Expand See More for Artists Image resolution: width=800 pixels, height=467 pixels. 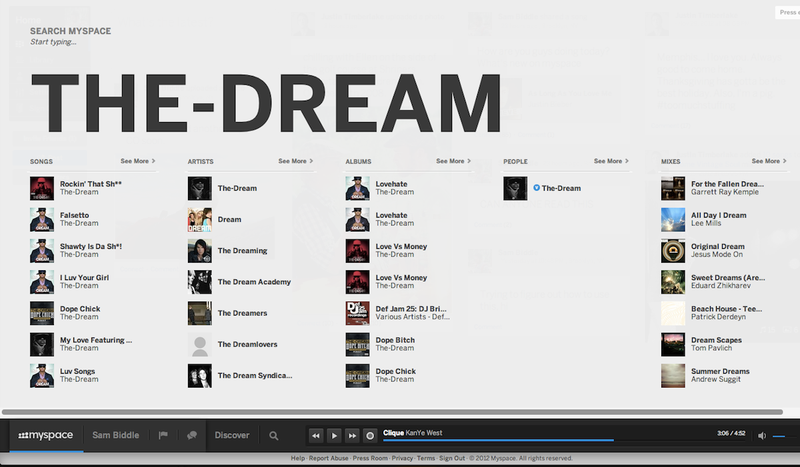pyautogui.click(x=295, y=161)
